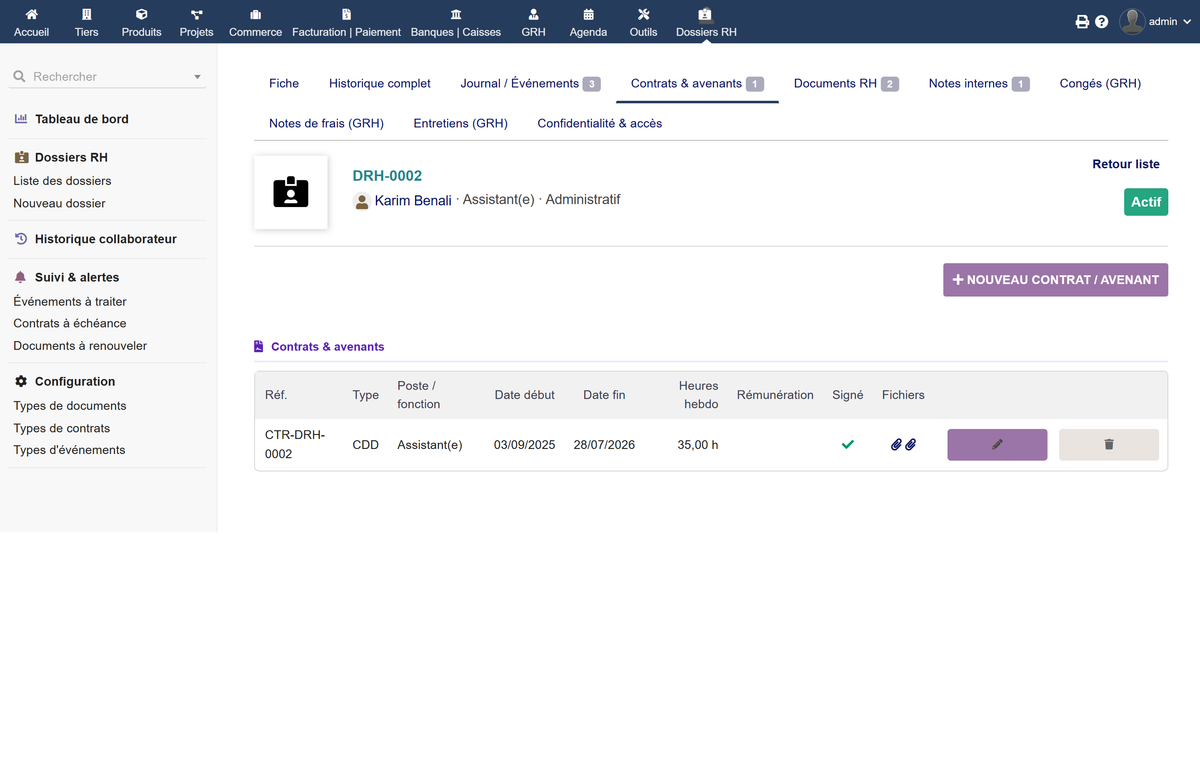Create Nouveau dossier from sidebar
The height and width of the screenshot is (783, 1200).
click(x=59, y=203)
